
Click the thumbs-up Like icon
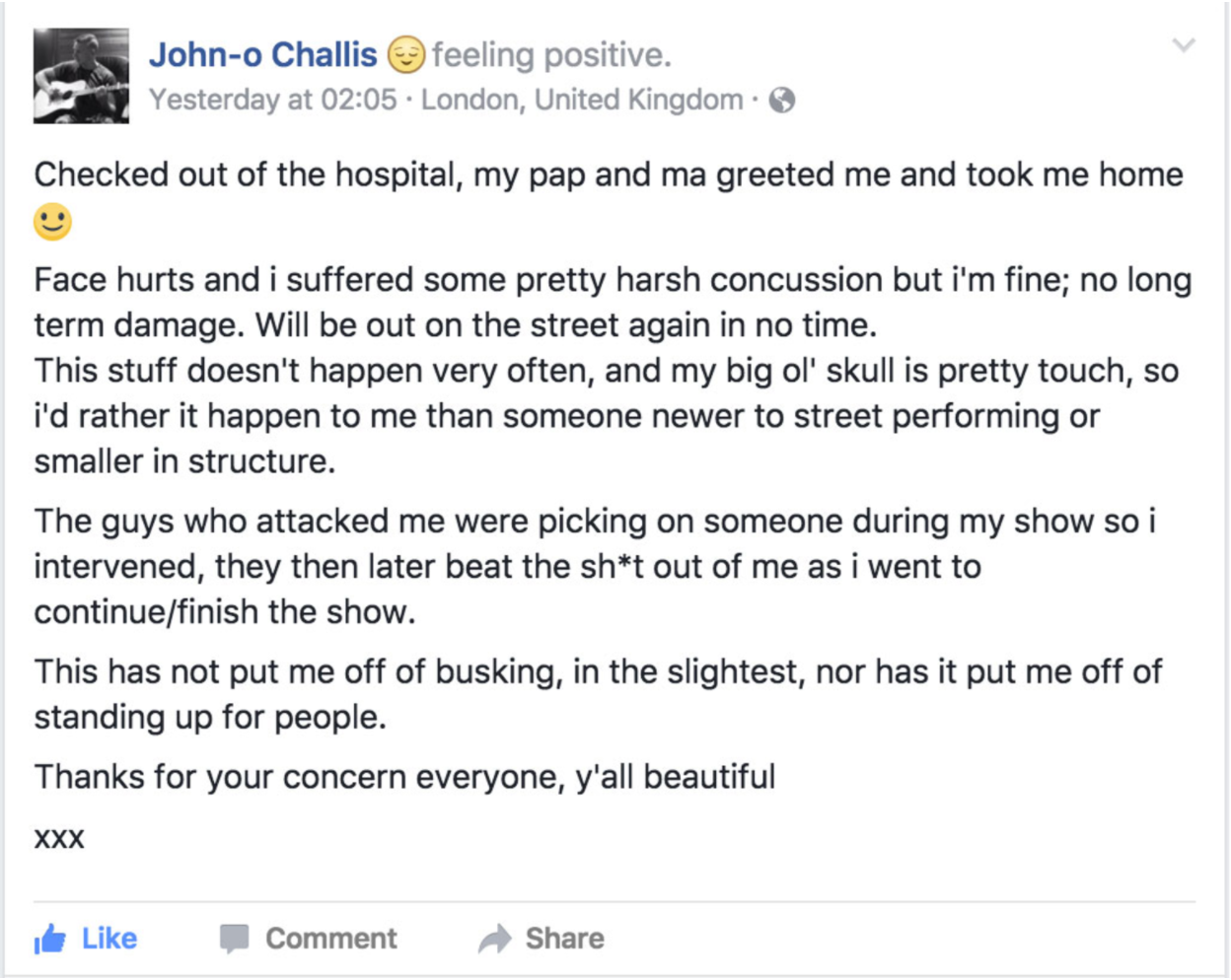(x=49, y=939)
